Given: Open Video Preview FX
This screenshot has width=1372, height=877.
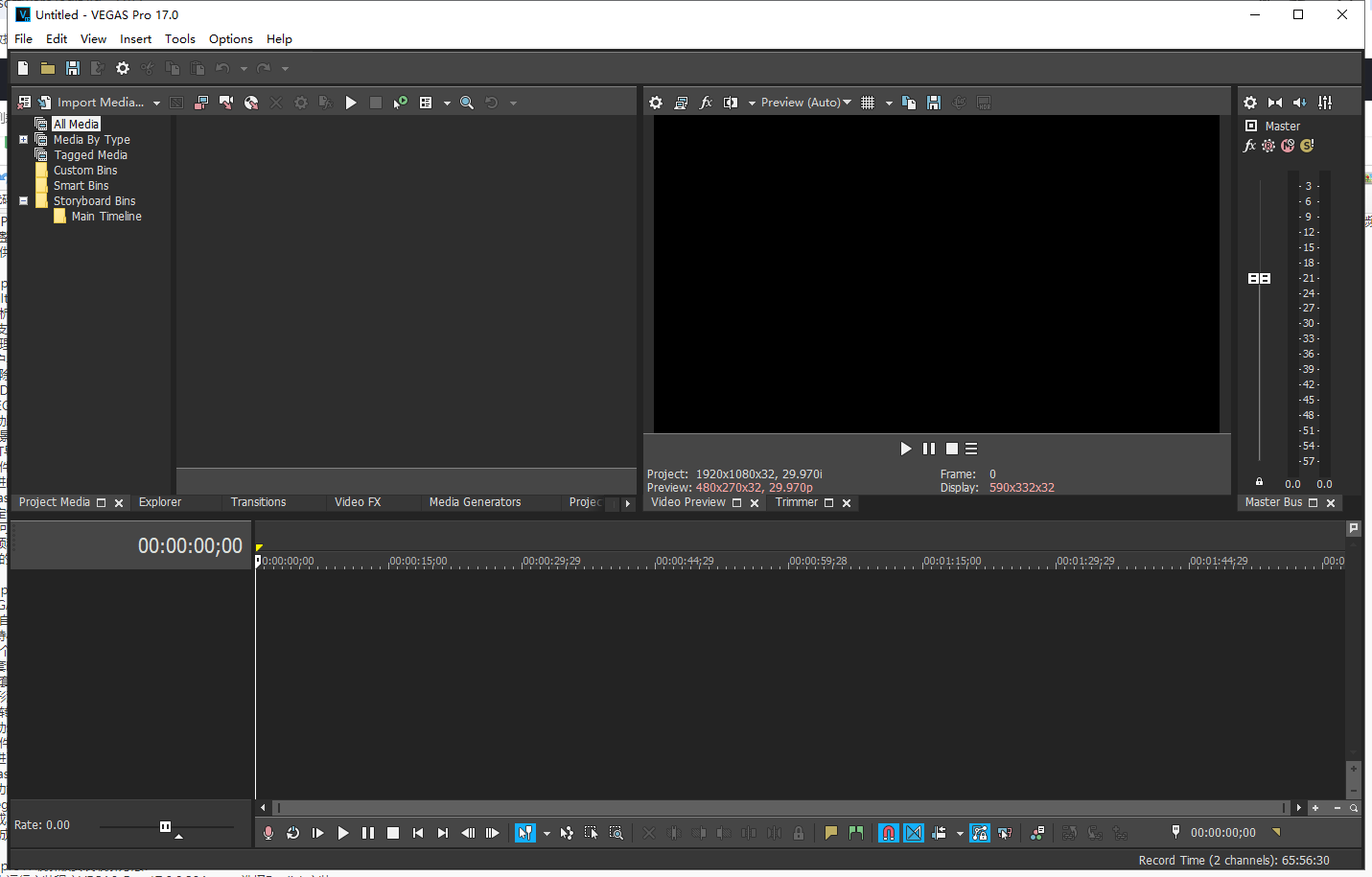Looking at the screenshot, I should click(706, 103).
